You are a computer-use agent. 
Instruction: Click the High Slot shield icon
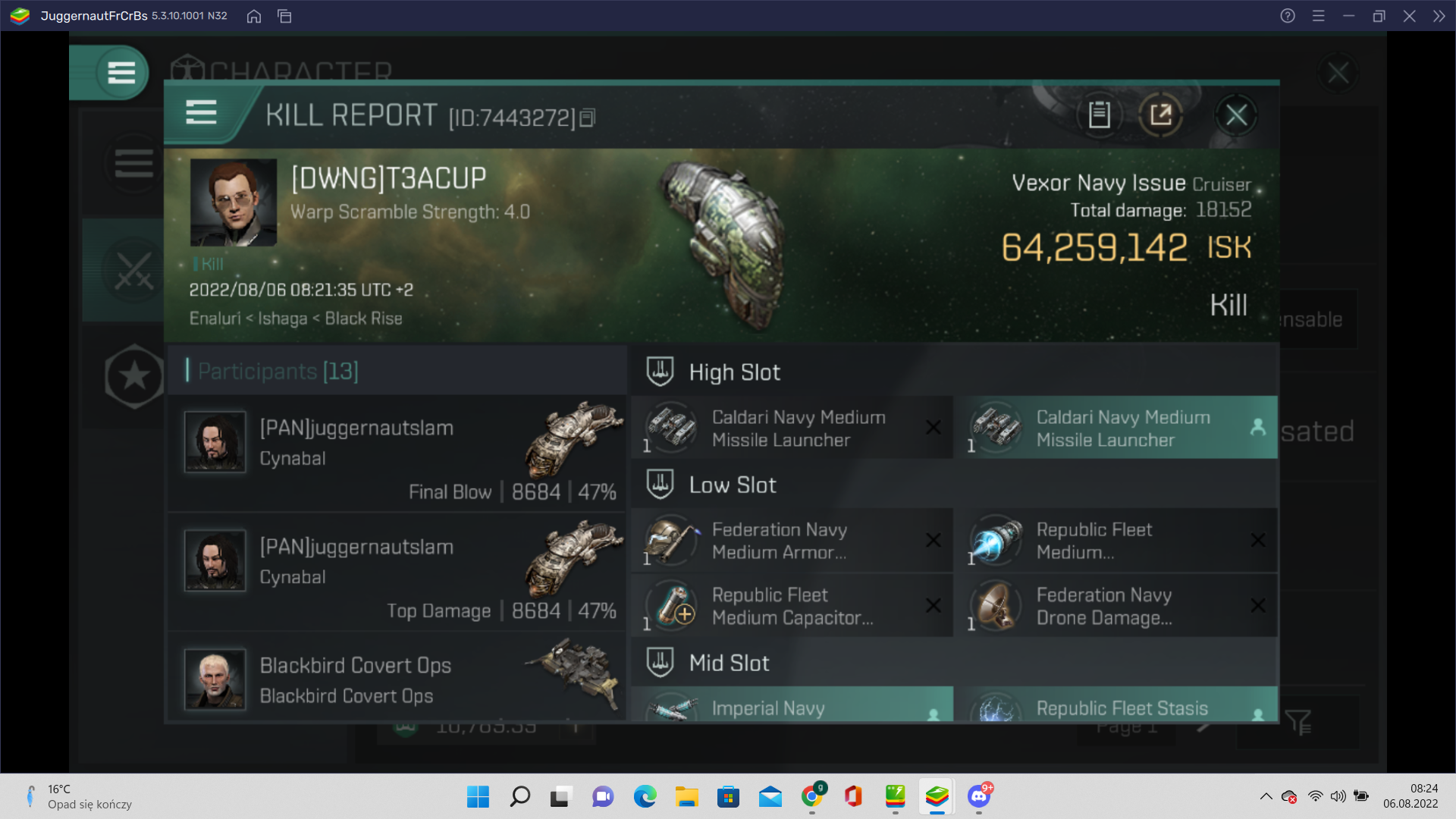coord(659,371)
